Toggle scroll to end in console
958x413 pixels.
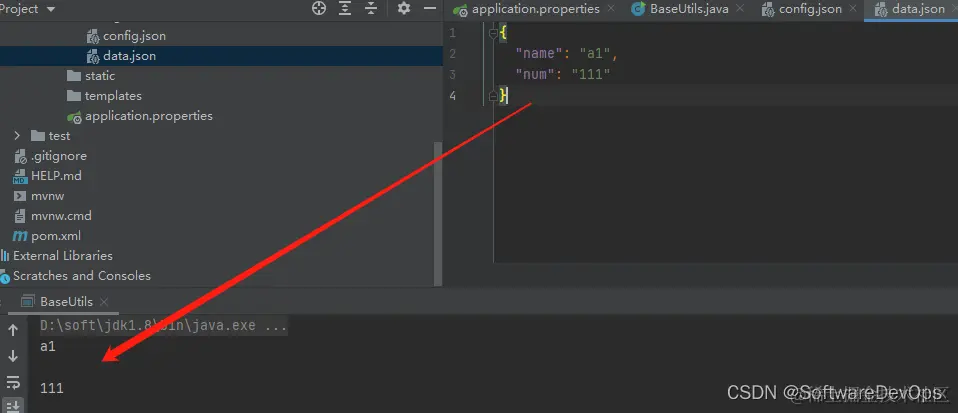tap(13, 406)
